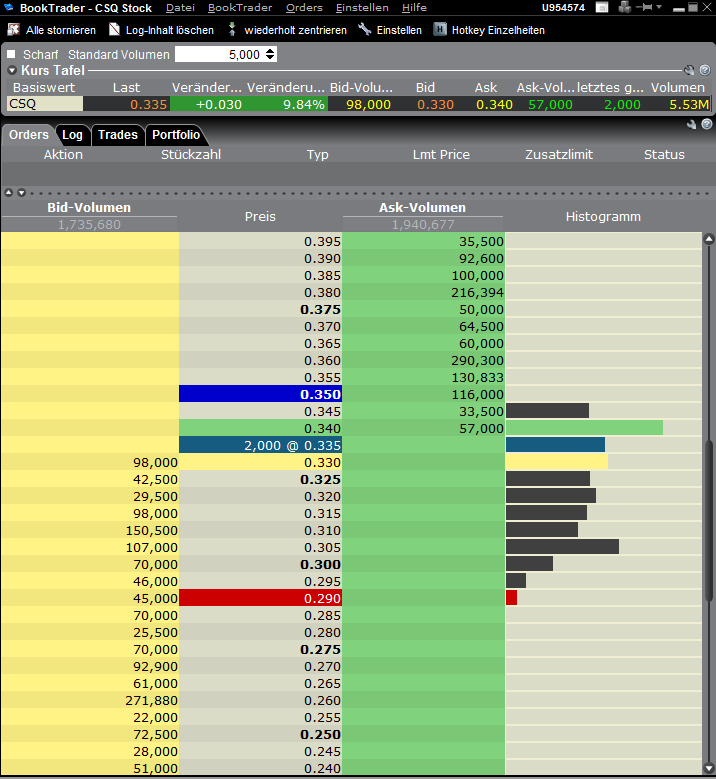Click the Kurs Tafel wrench configure icon
The width and height of the screenshot is (716, 779).
[689, 71]
